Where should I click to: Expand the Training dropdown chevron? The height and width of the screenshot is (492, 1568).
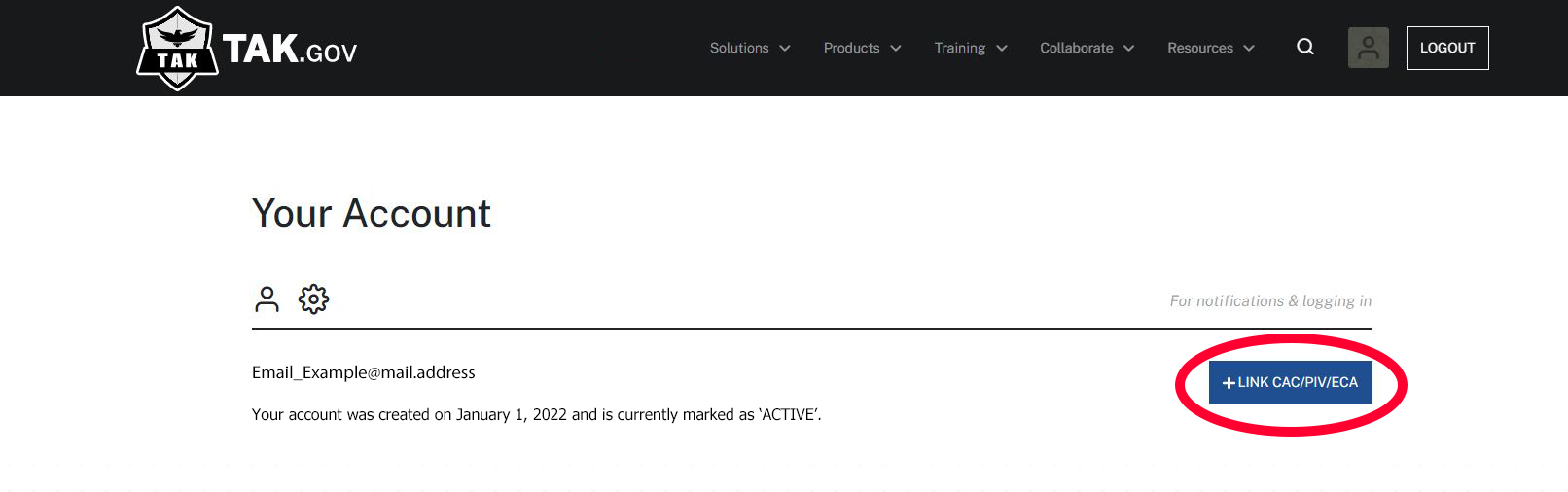[1002, 49]
